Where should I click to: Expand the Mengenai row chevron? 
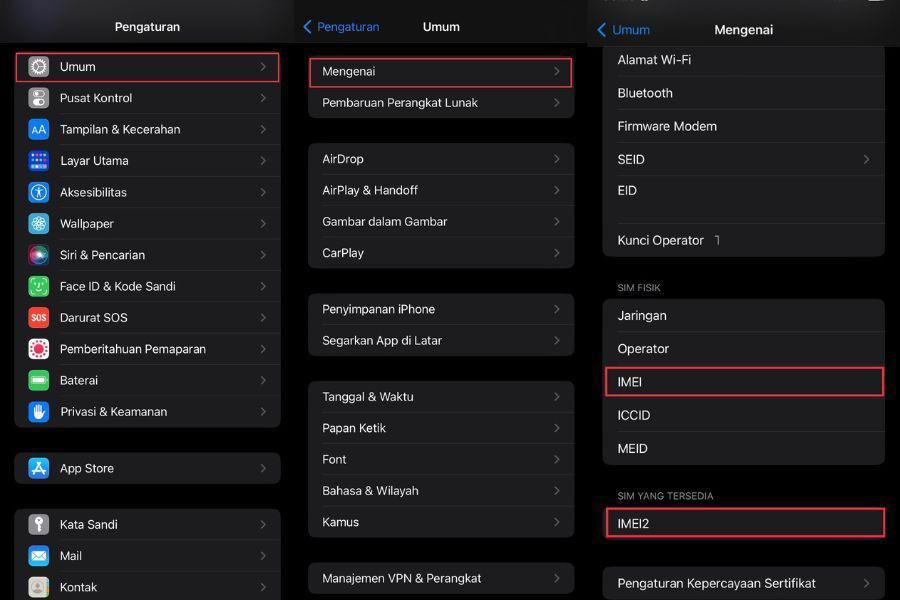coord(556,71)
